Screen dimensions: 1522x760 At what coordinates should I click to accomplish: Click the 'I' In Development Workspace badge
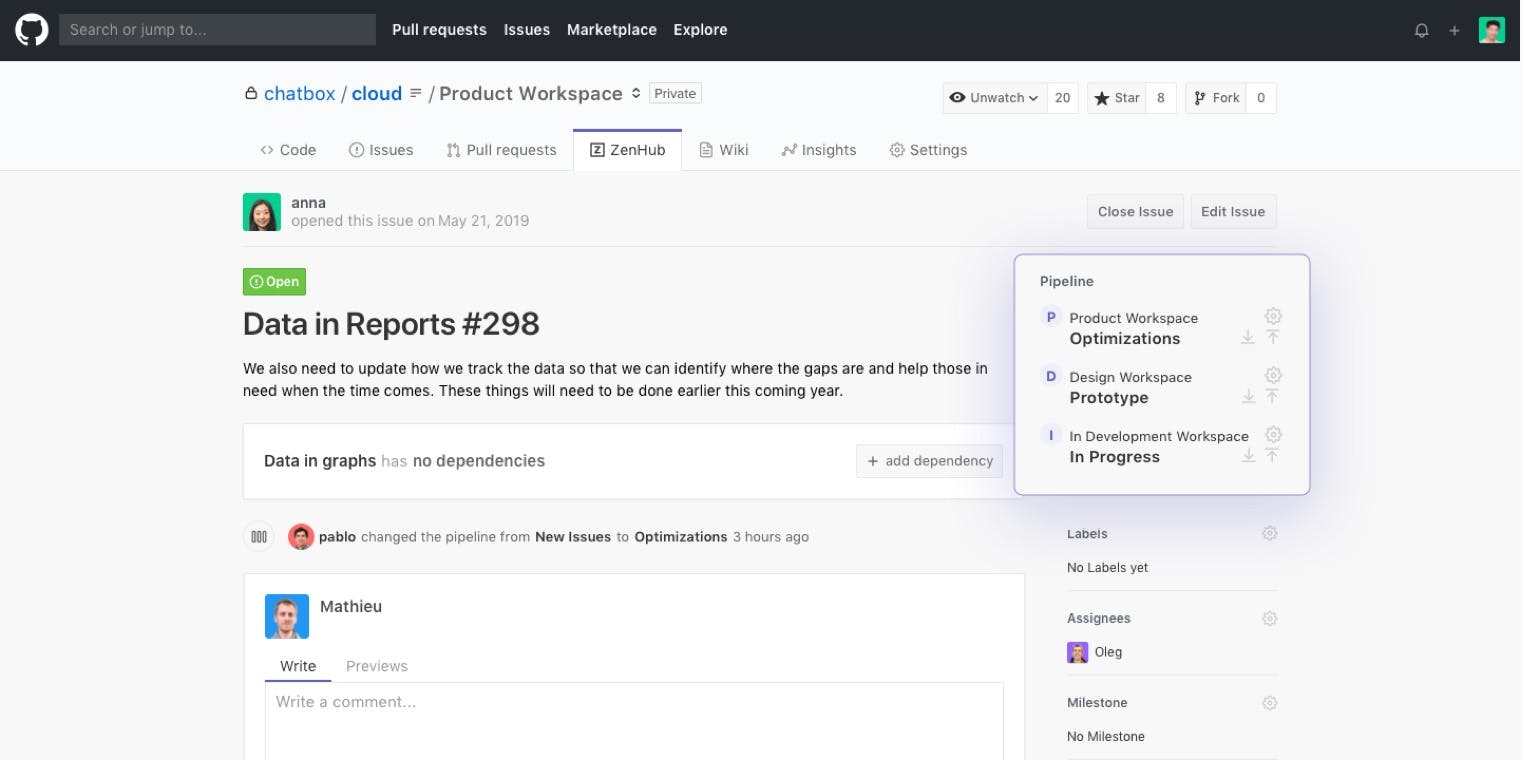coord(1051,435)
